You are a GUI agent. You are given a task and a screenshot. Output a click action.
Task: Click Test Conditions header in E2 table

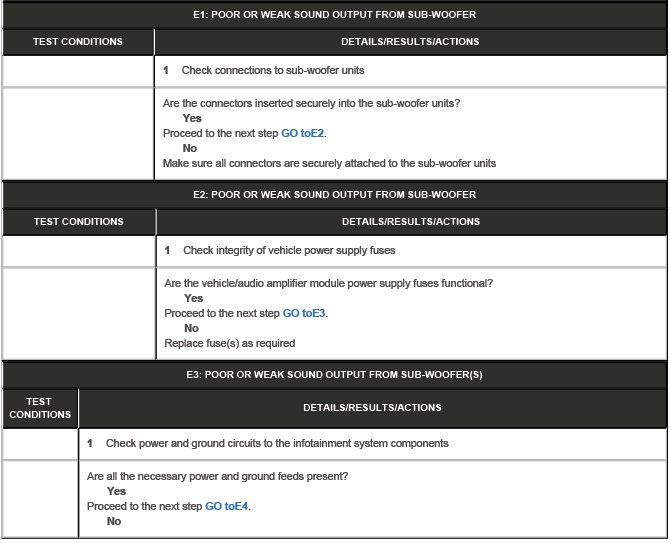pyautogui.click(x=79, y=221)
